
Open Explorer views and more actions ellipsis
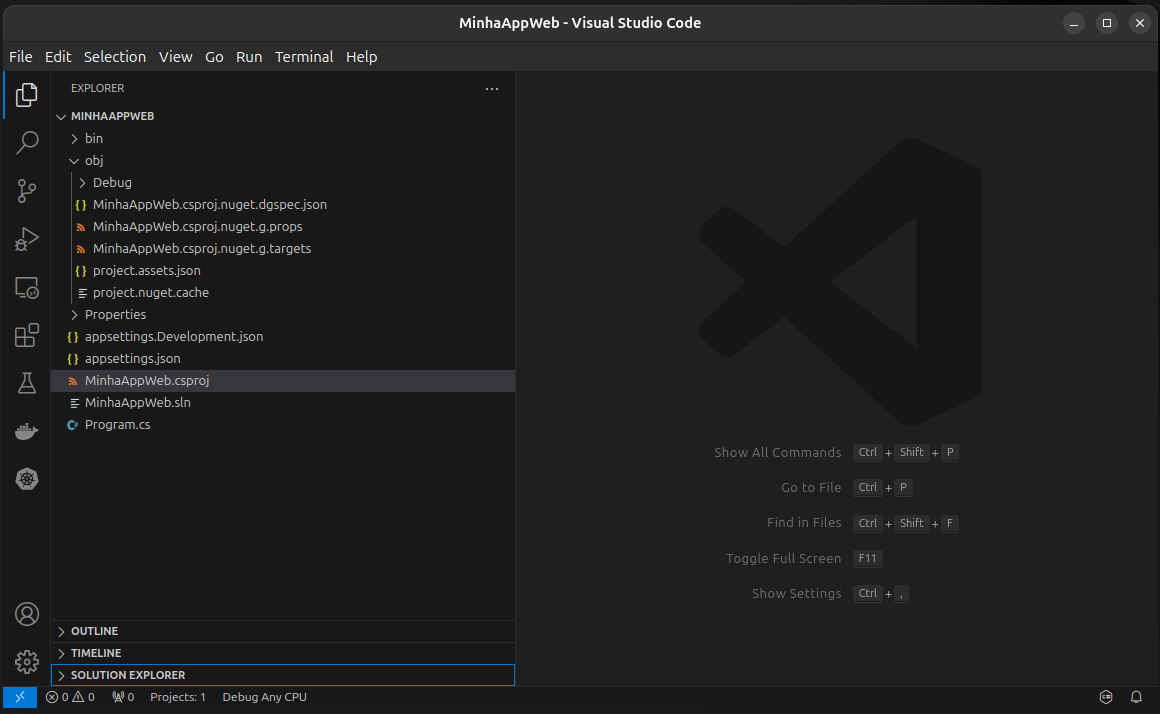(492, 88)
